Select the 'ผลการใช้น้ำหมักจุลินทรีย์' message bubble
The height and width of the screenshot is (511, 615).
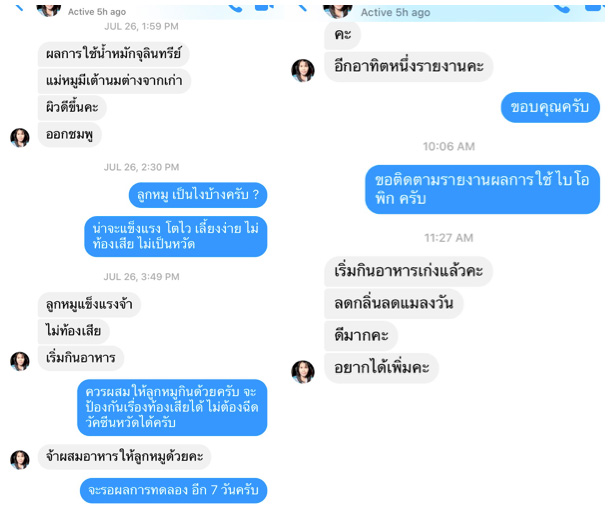(x=113, y=54)
